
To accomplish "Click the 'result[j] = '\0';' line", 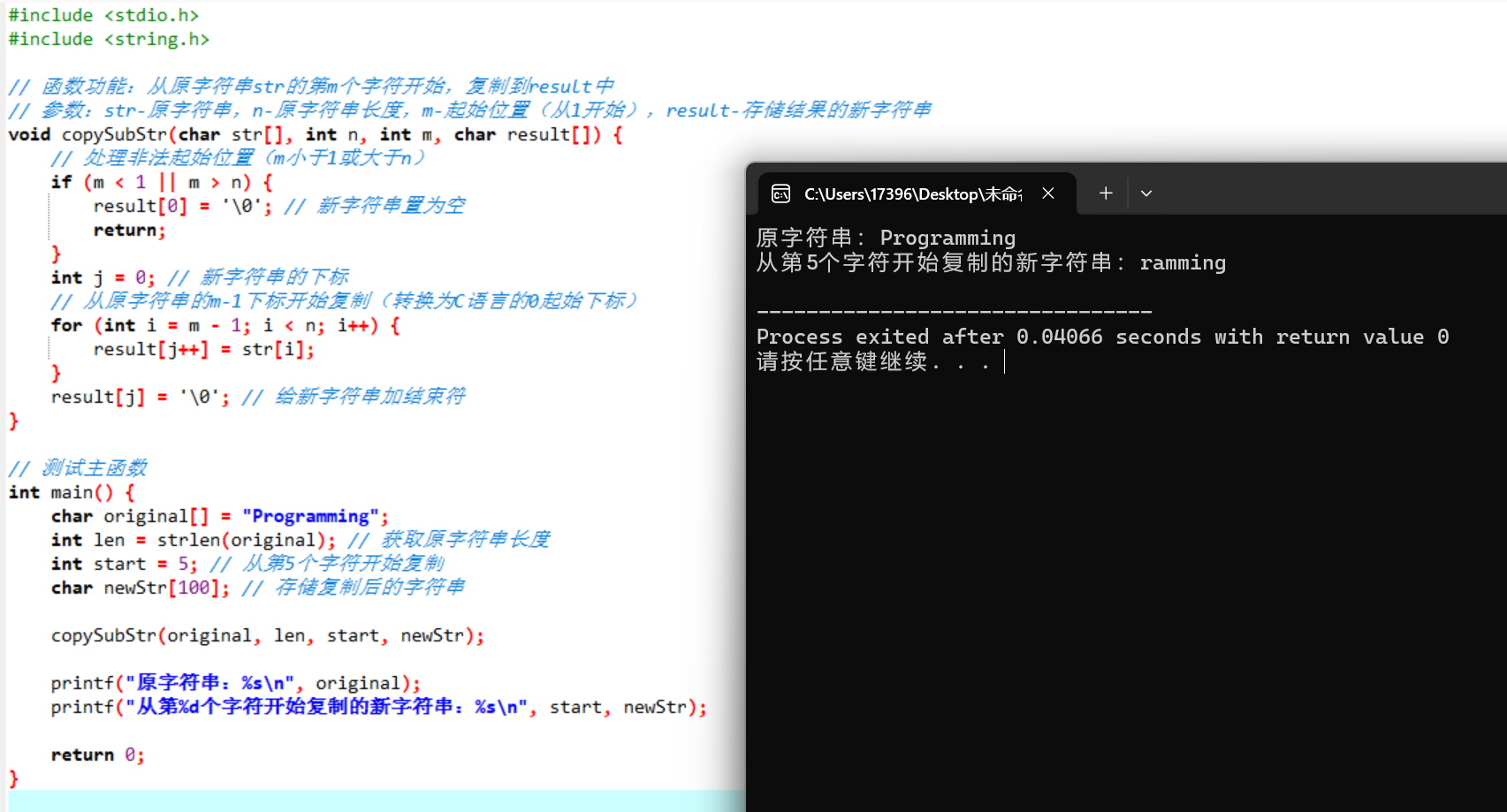I will (140, 397).
